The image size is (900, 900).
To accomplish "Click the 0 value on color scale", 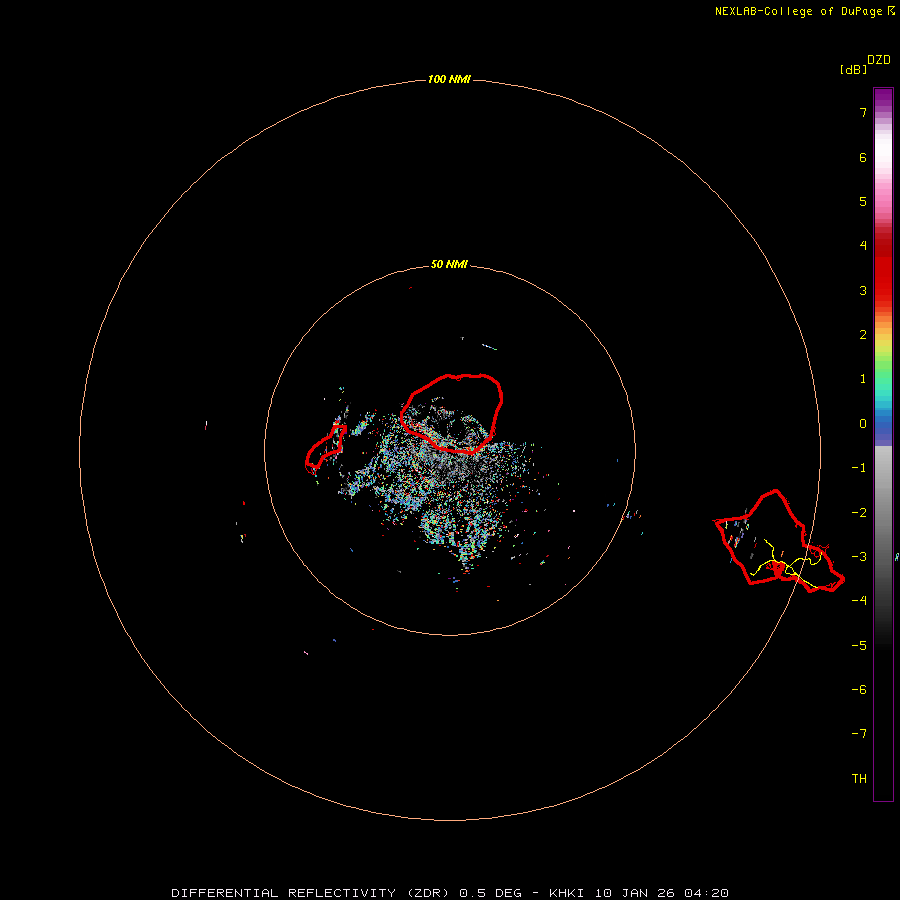I will [863, 424].
